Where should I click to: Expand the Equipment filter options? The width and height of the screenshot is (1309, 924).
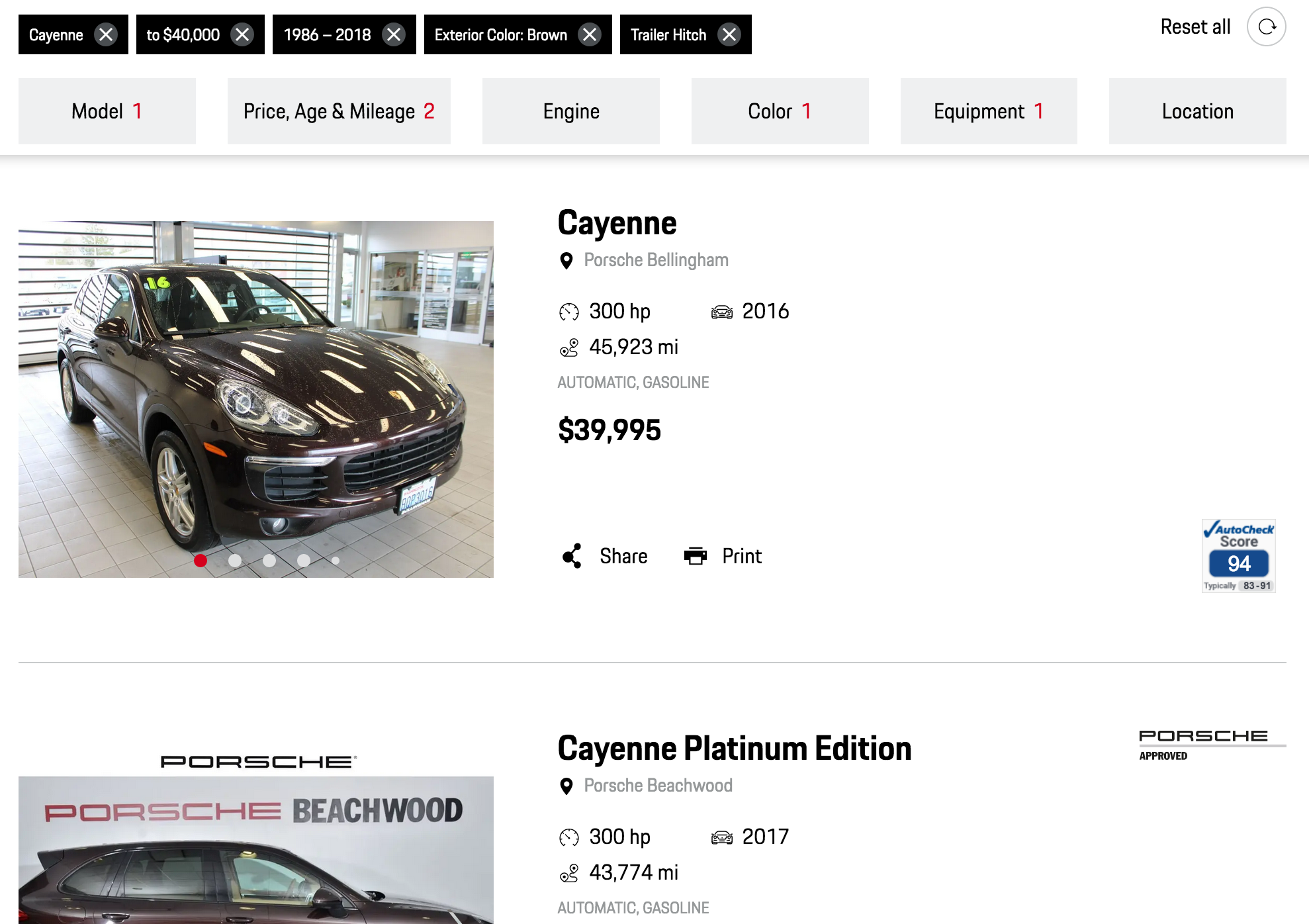point(989,111)
